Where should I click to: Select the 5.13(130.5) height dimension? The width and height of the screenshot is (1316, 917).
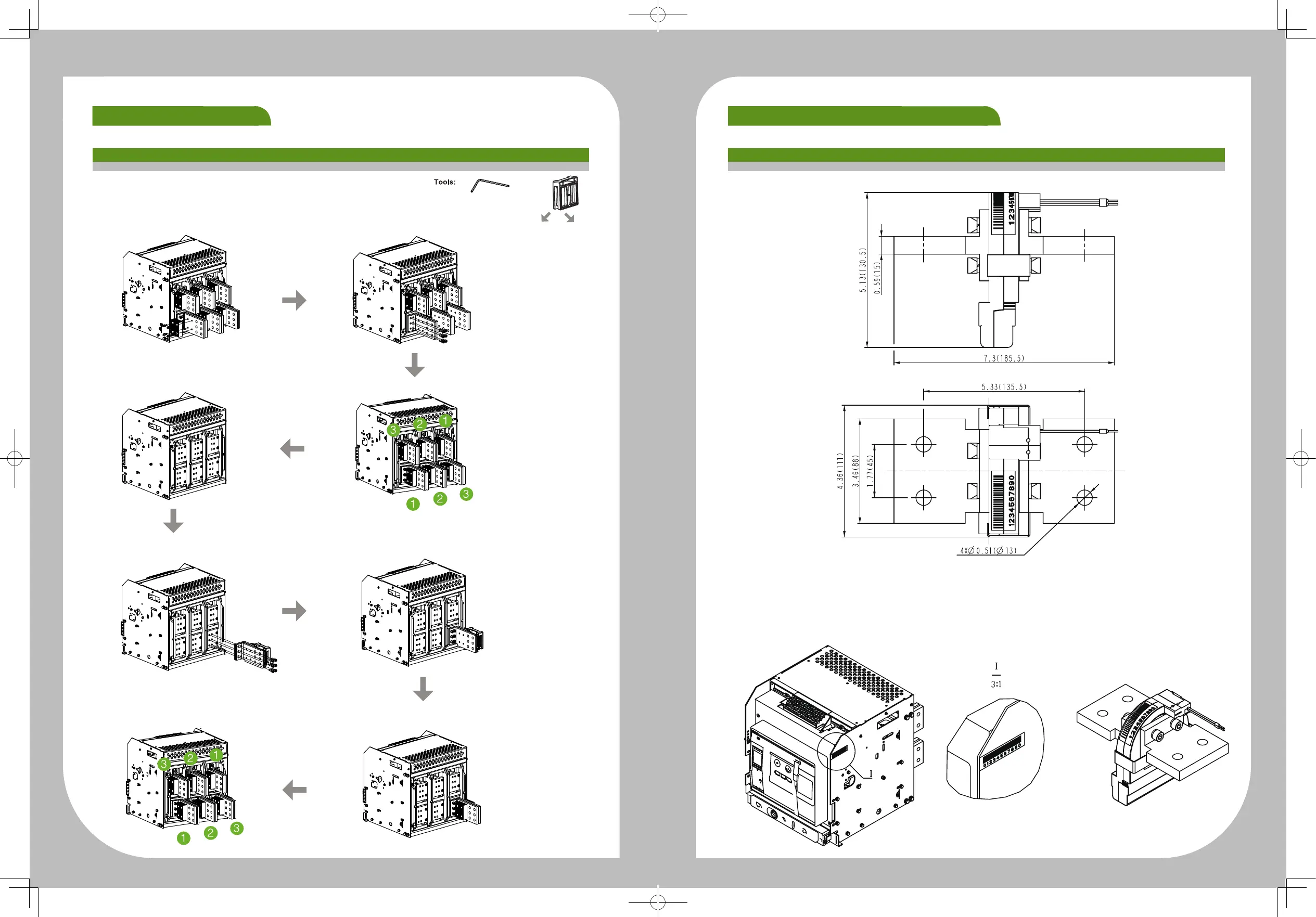point(862,270)
